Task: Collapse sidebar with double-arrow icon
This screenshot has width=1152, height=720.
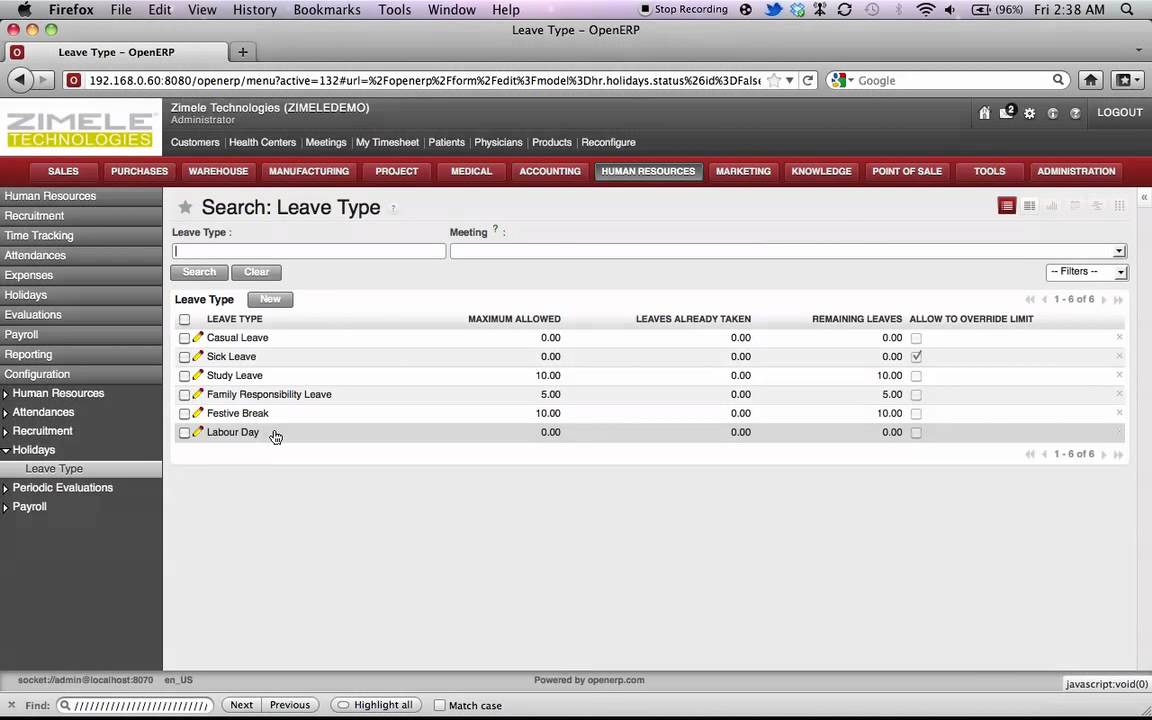Action: tap(1144, 198)
